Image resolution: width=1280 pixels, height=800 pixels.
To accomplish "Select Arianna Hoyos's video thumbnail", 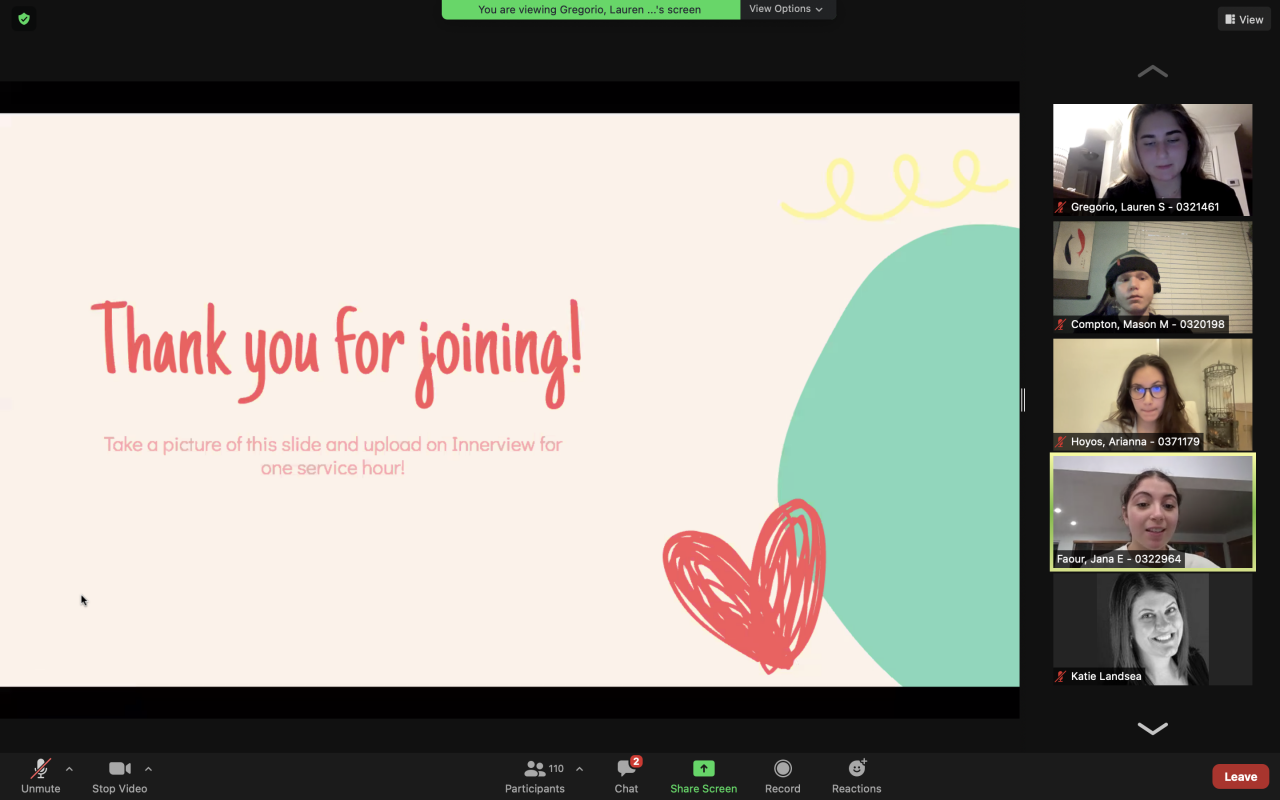I will click(1153, 394).
